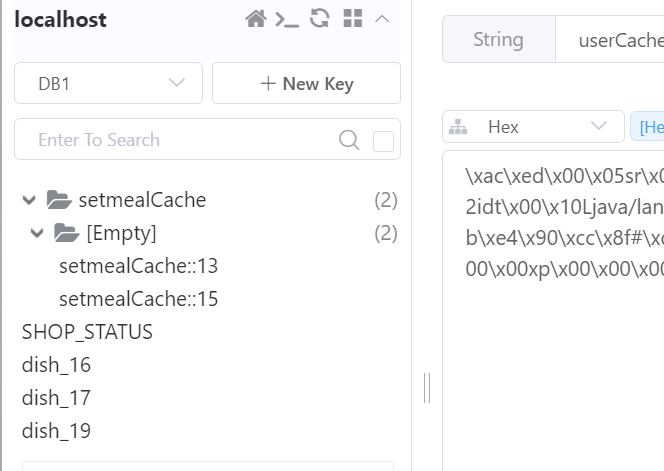
Task: Toggle the exact search checkbox
Action: click(383, 141)
